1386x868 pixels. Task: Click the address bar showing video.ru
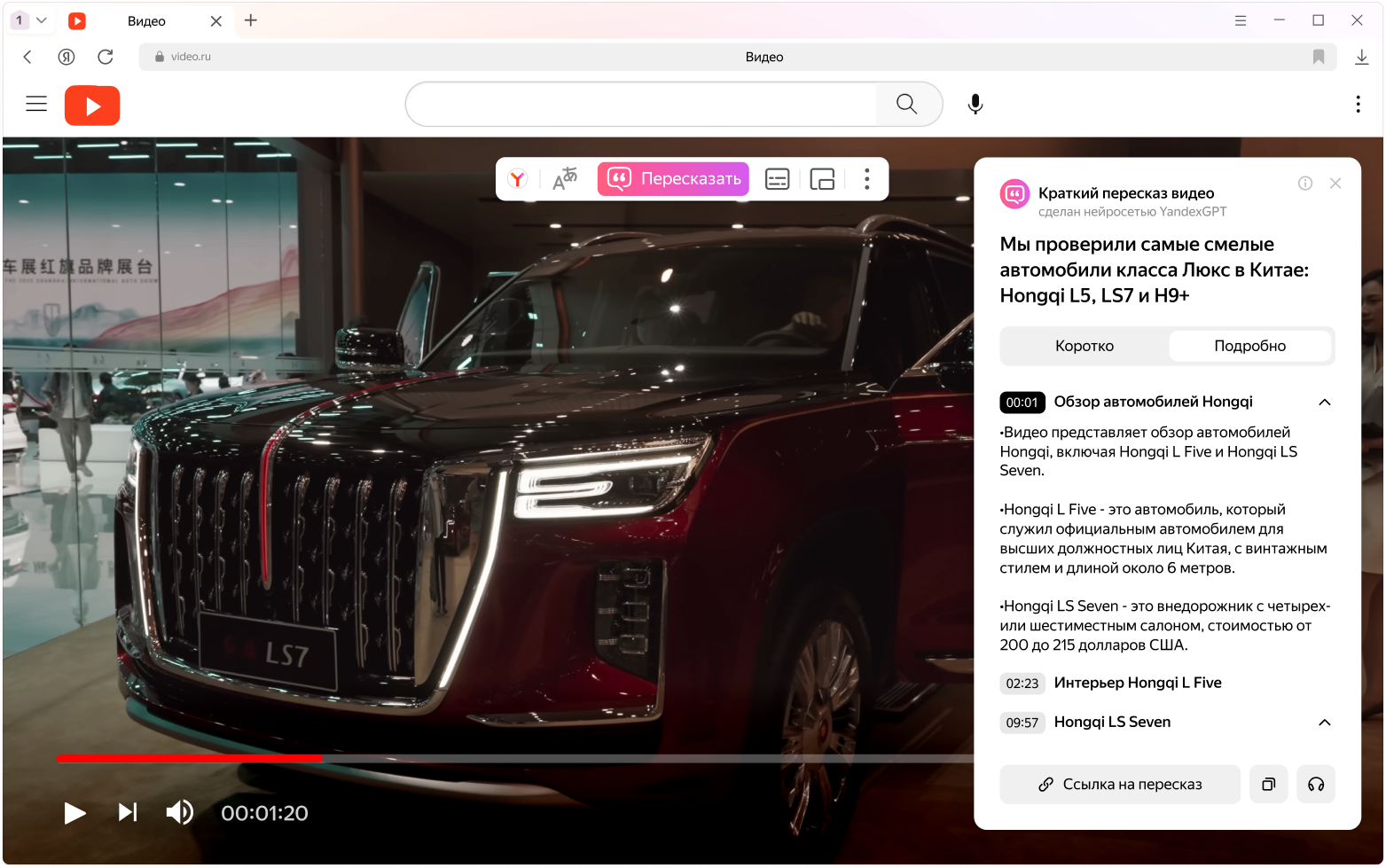coord(738,57)
